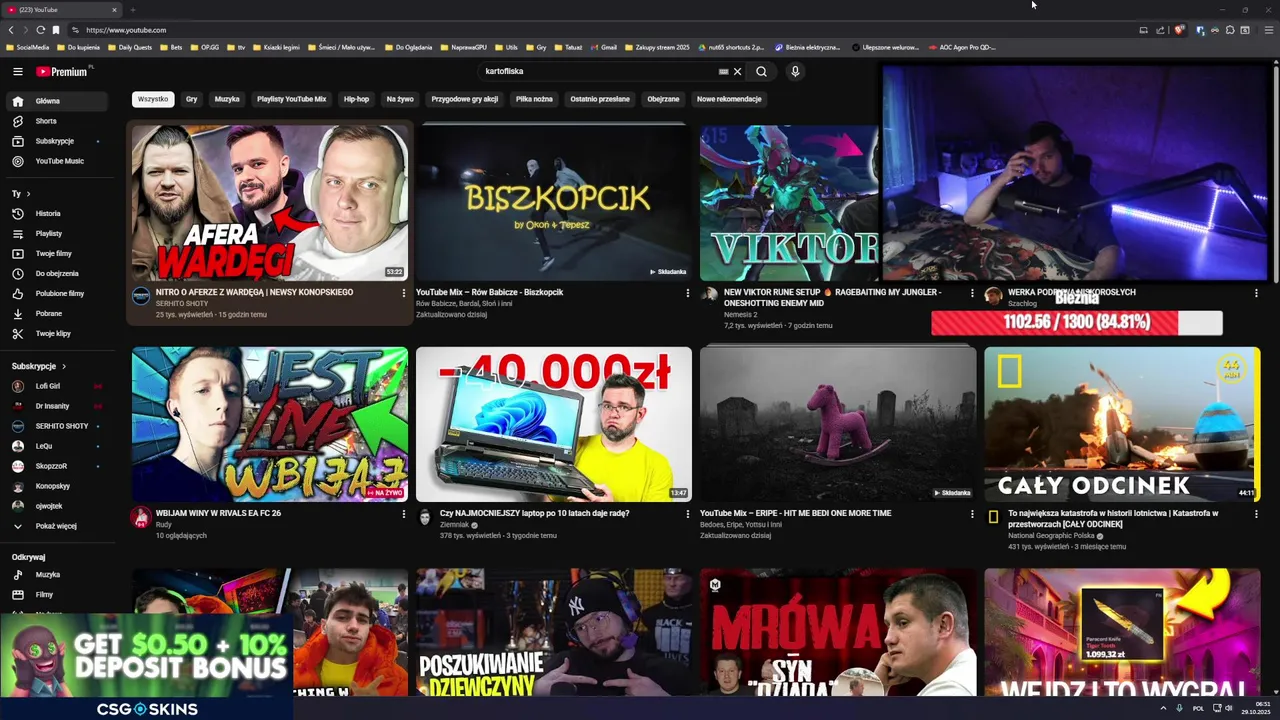1280x720 pixels.
Task: Open the -40 000zł laptop thumbnail
Action: click(x=554, y=424)
